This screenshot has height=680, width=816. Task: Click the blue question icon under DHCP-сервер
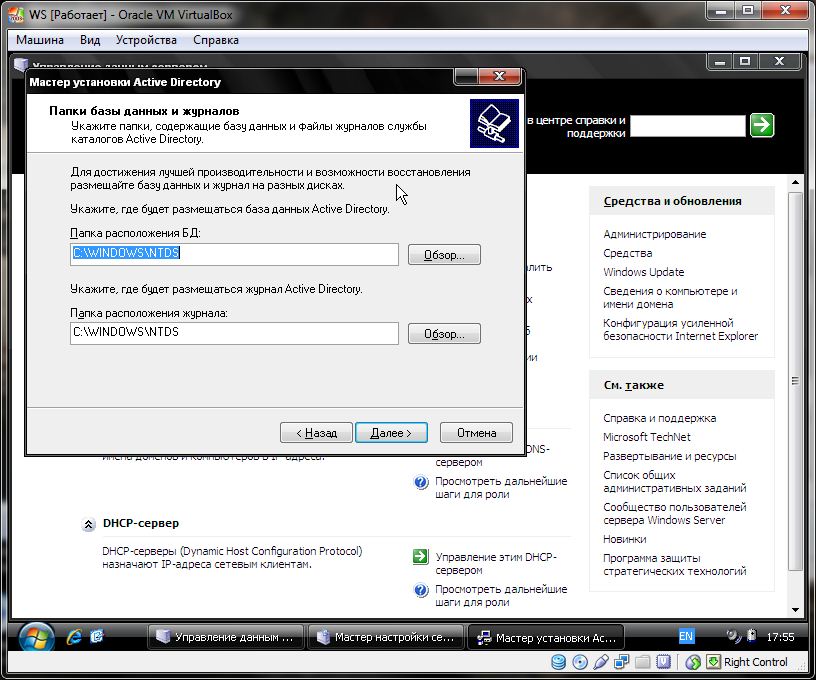[x=420, y=590]
